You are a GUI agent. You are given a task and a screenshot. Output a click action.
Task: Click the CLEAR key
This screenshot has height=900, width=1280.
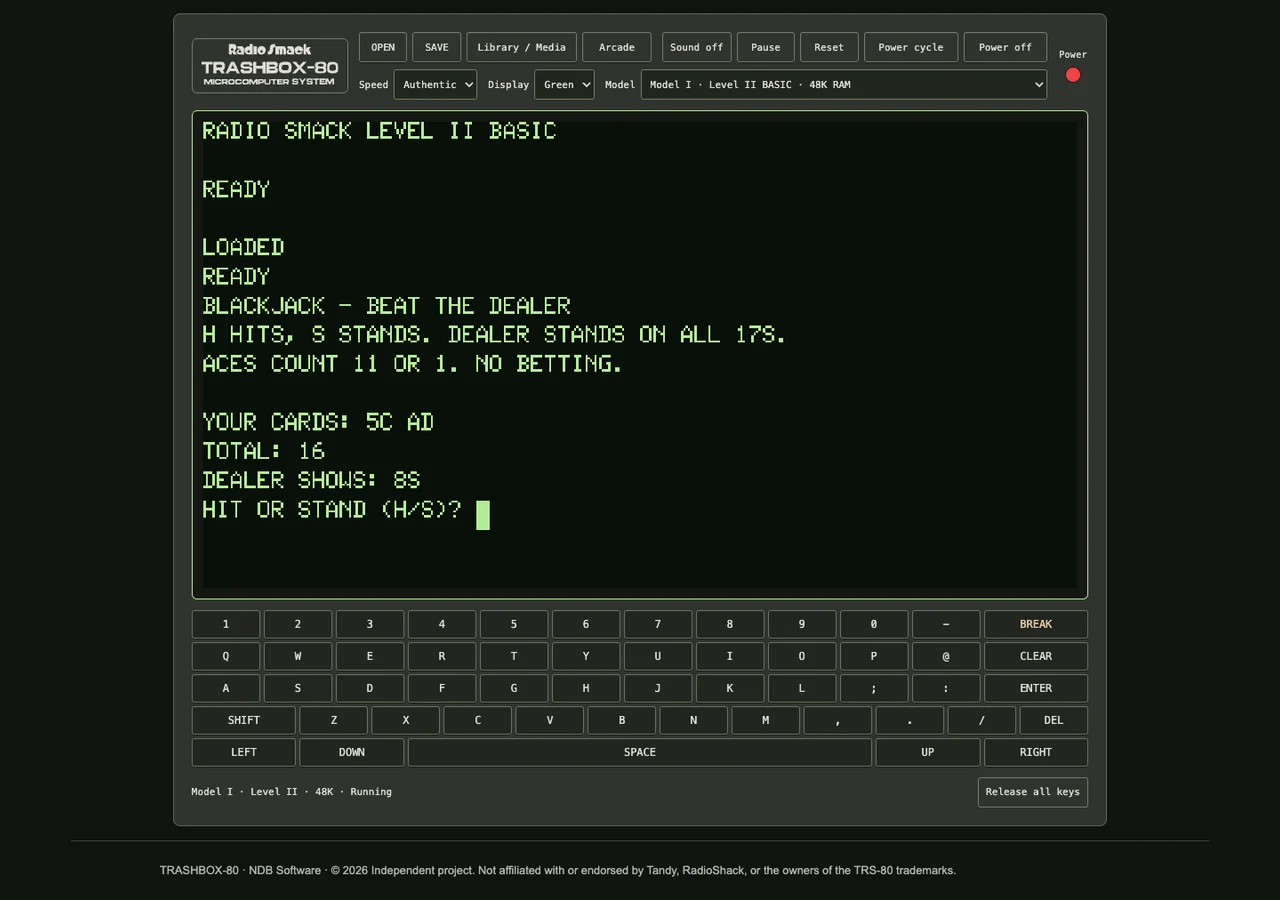click(1036, 656)
